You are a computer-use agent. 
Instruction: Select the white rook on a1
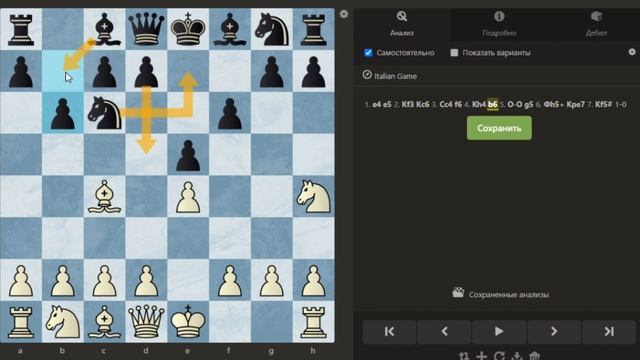pyautogui.click(x=21, y=322)
